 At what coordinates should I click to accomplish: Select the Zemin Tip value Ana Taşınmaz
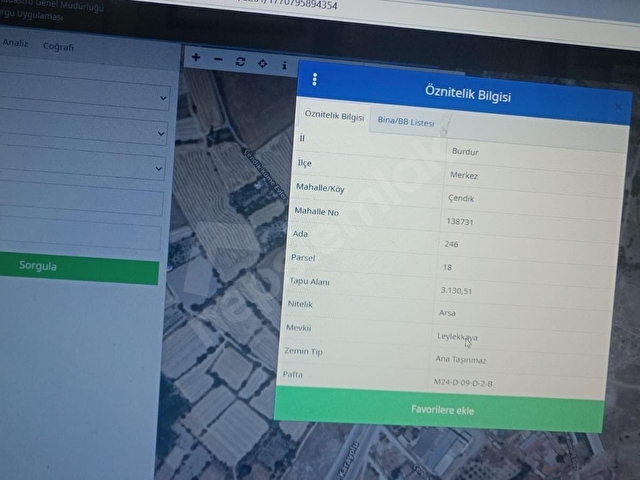click(x=460, y=360)
